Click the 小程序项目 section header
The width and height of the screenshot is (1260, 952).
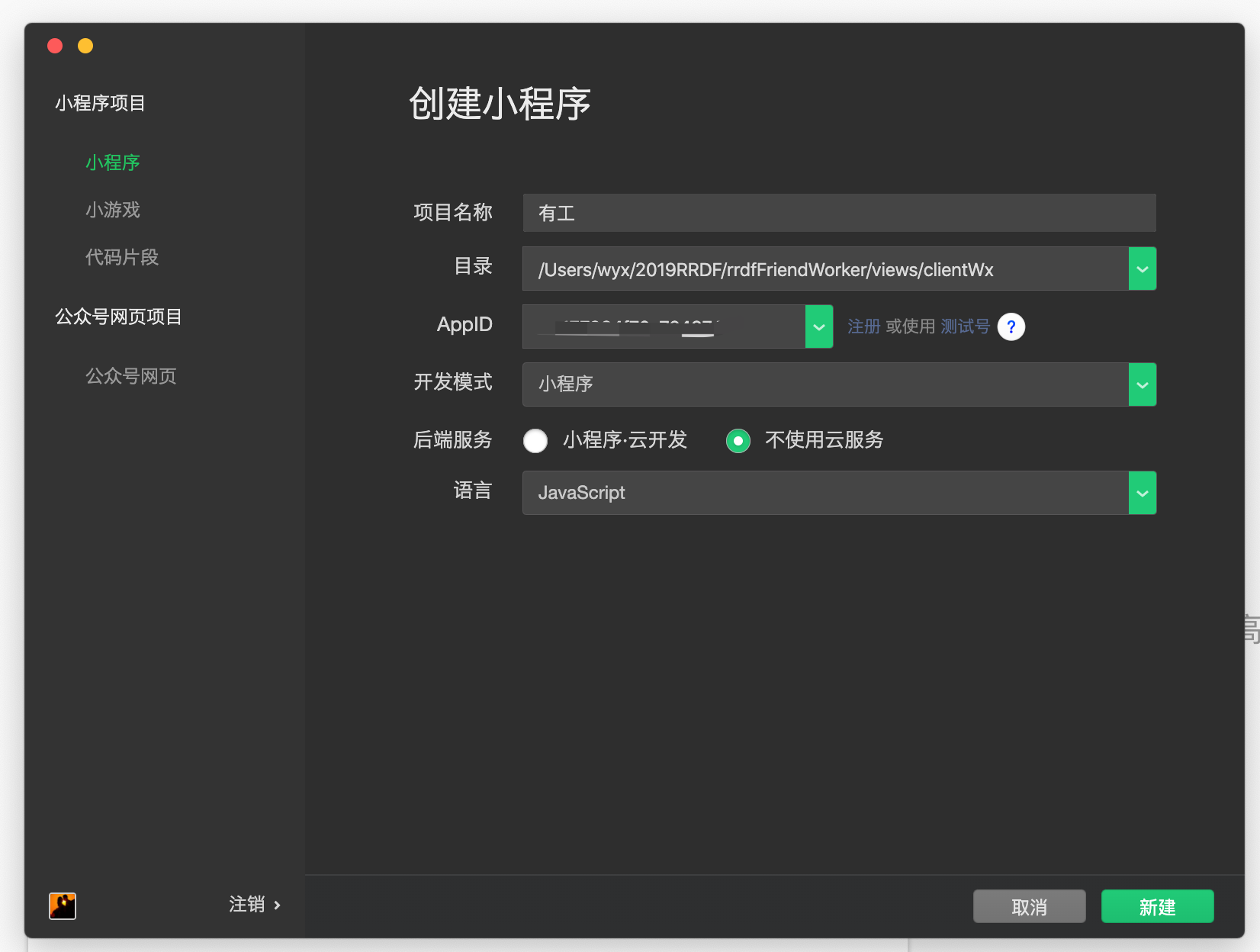[x=100, y=103]
